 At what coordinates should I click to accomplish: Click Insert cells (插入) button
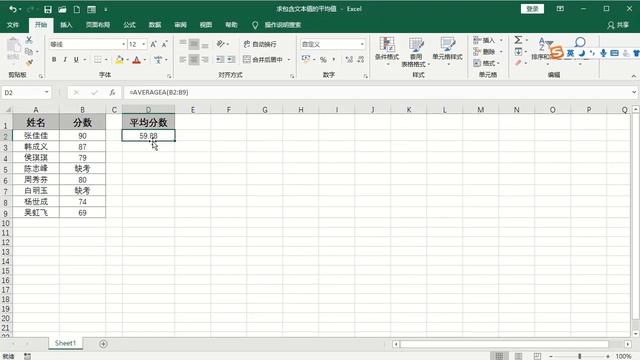484,40
